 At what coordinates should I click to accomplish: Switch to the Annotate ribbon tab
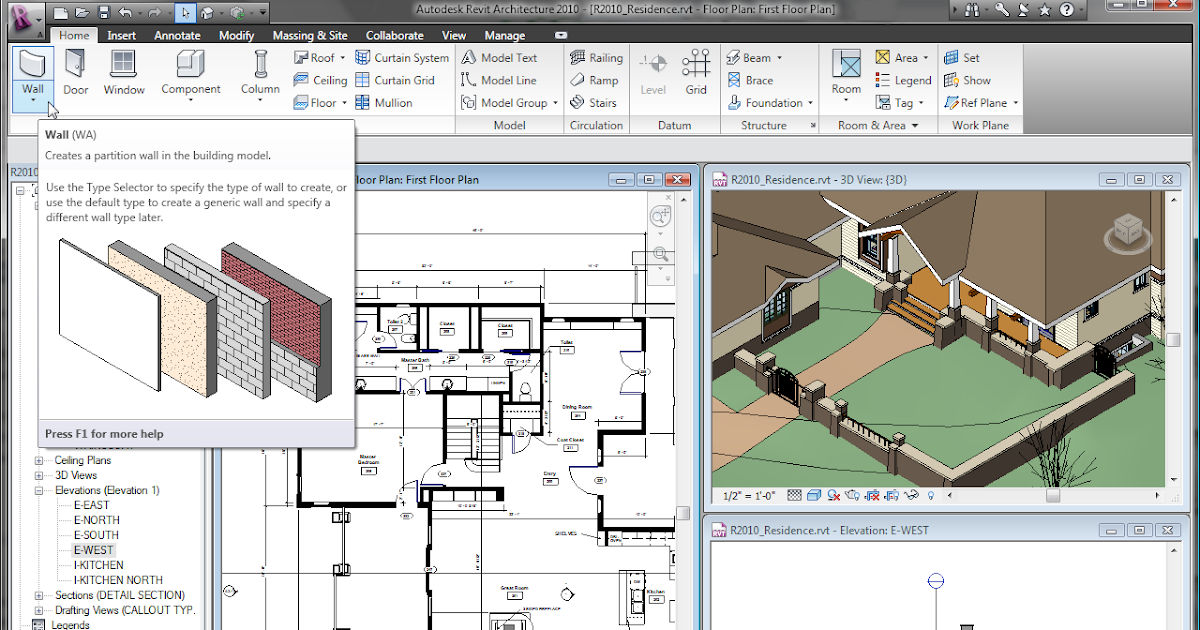coord(177,34)
